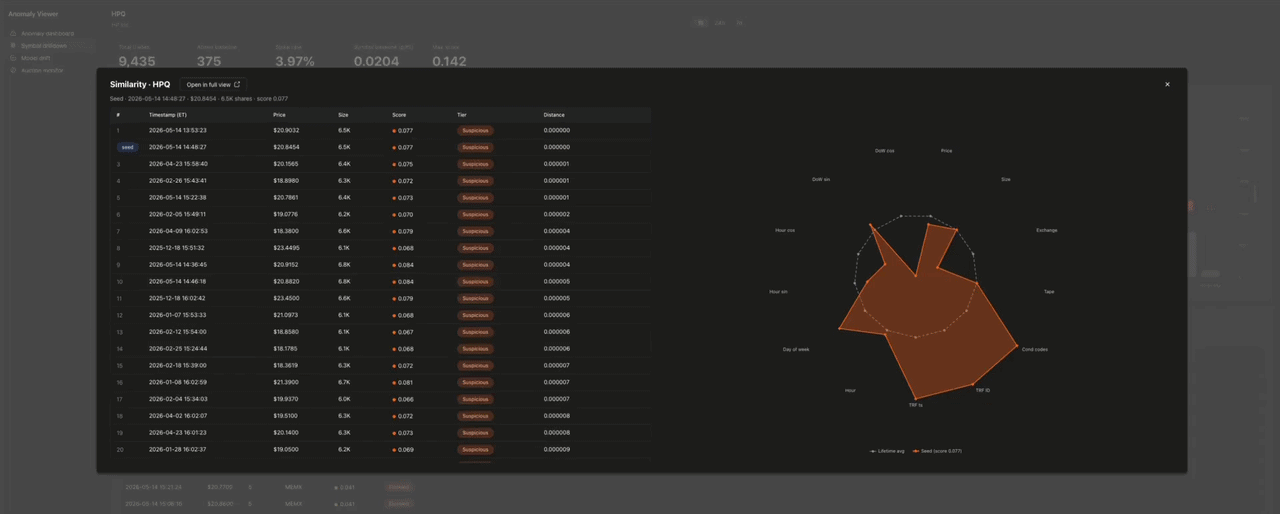This screenshot has height=514, width=1280.
Task: Click price $20.1400 in the table
Action: pyautogui.click(x=285, y=433)
